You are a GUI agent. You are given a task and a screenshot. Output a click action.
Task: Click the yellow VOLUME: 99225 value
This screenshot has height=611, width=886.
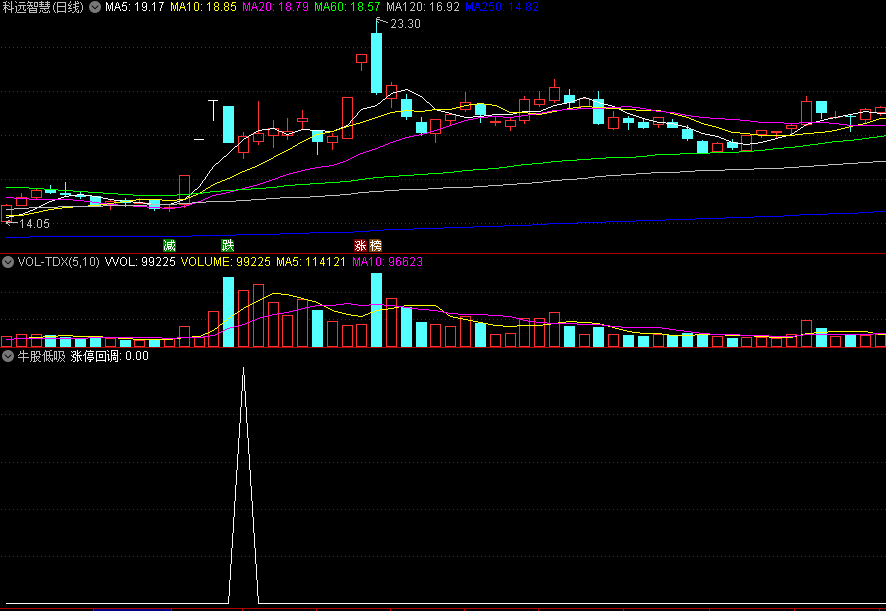click(x=226, y=262)
